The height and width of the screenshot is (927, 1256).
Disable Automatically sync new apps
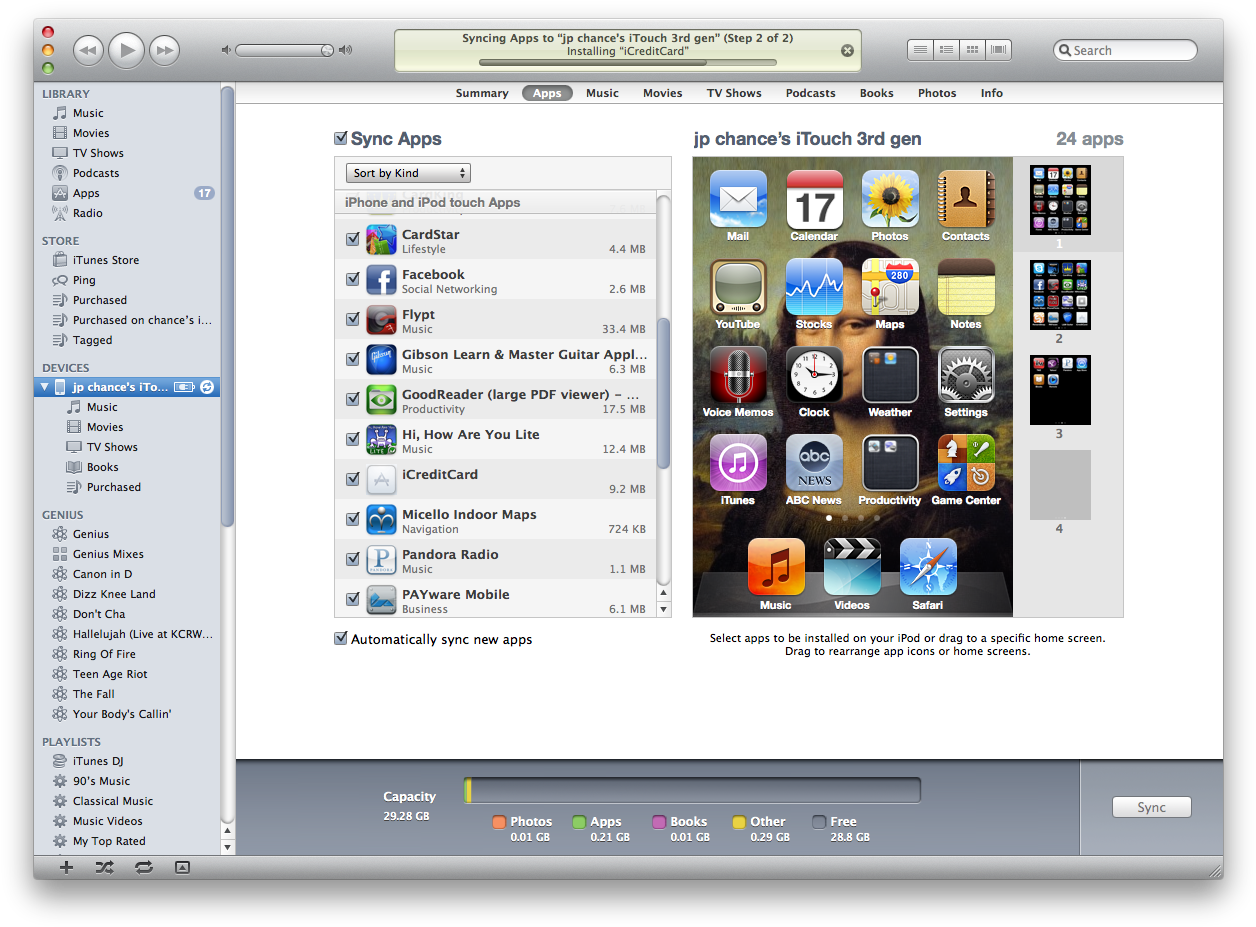click(341, 639)
